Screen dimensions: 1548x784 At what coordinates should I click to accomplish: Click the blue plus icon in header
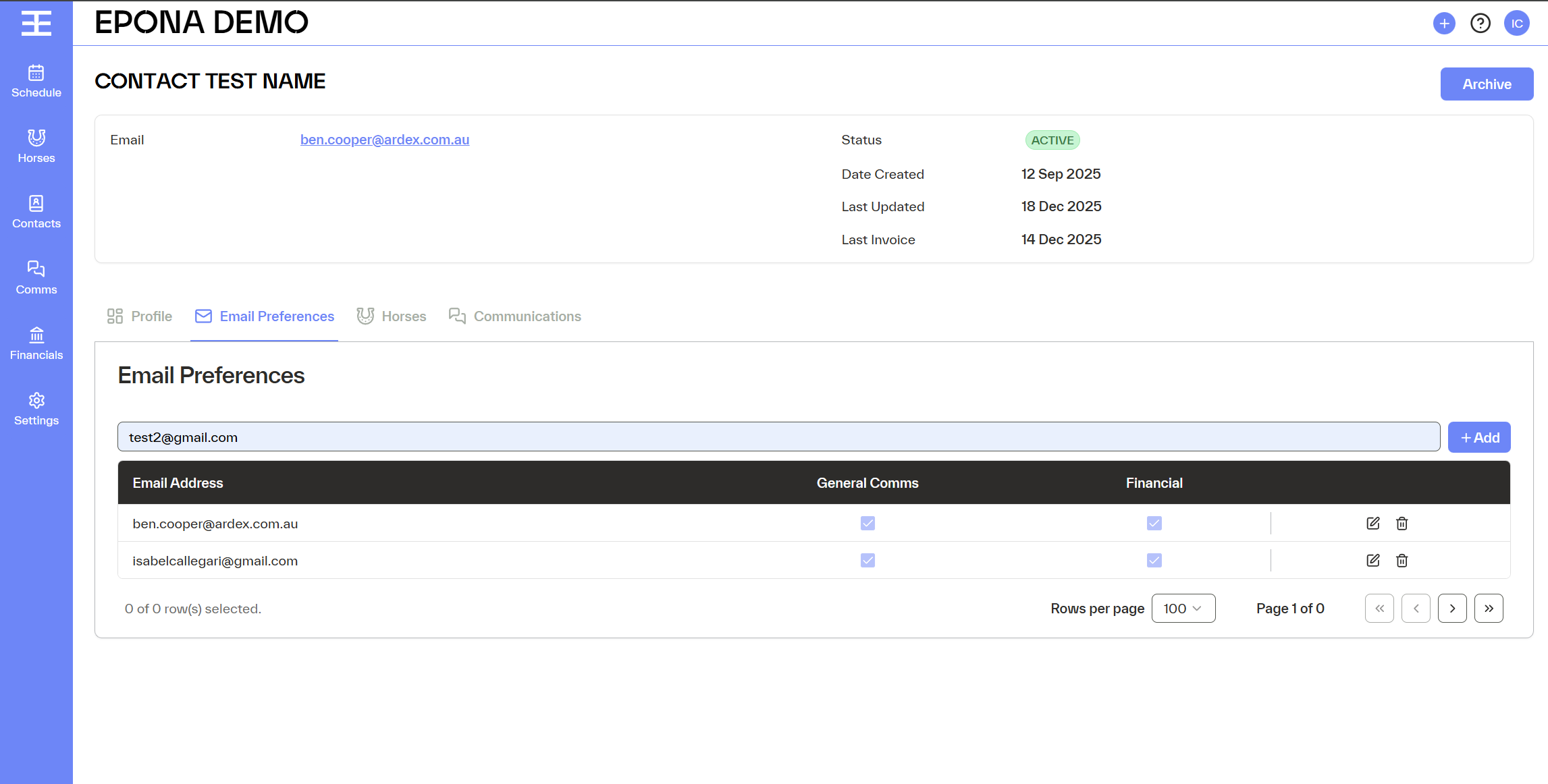pyautogui.click(x=1444, y=24)
